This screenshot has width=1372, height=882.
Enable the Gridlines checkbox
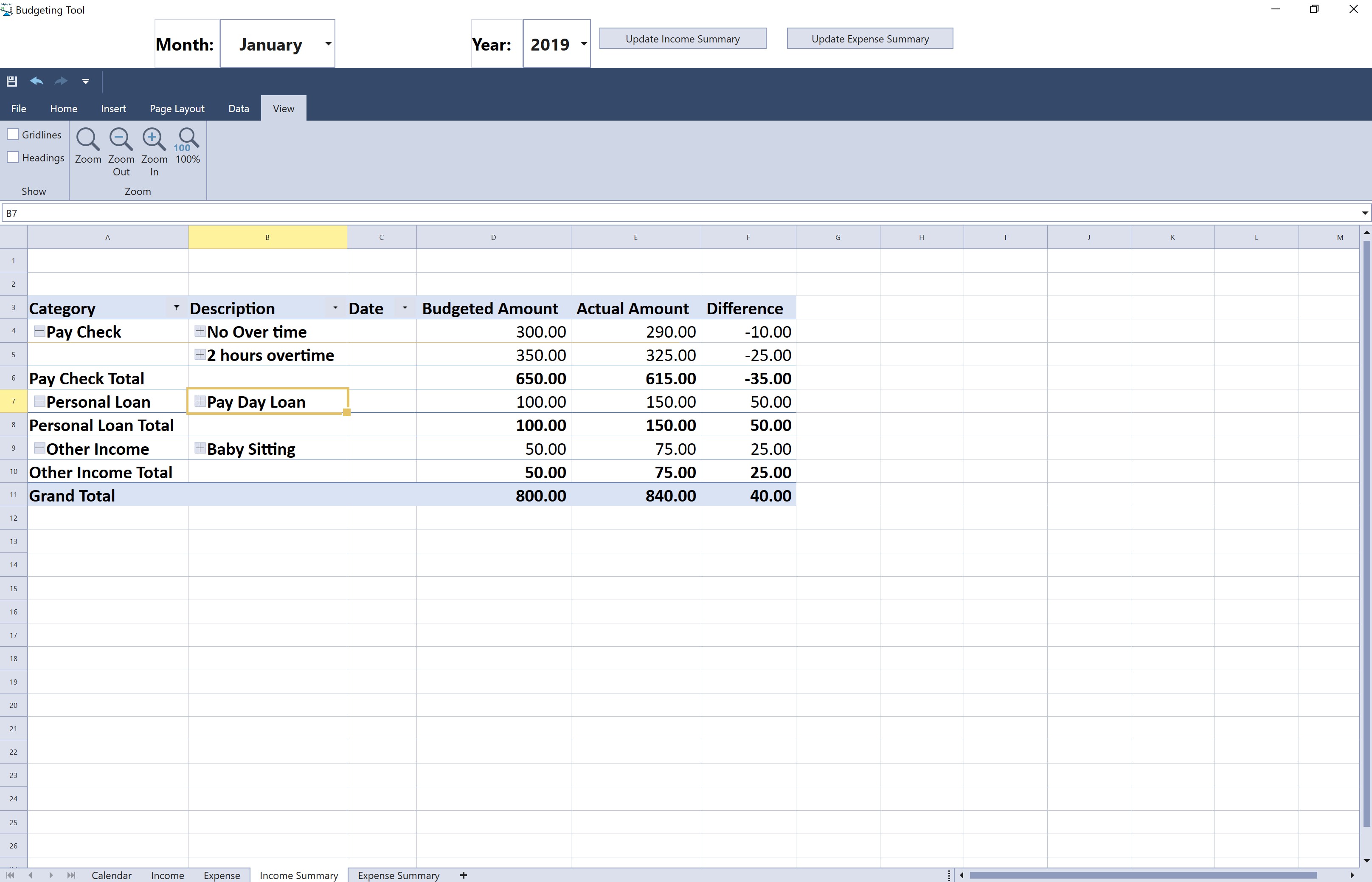coord(13,134)
